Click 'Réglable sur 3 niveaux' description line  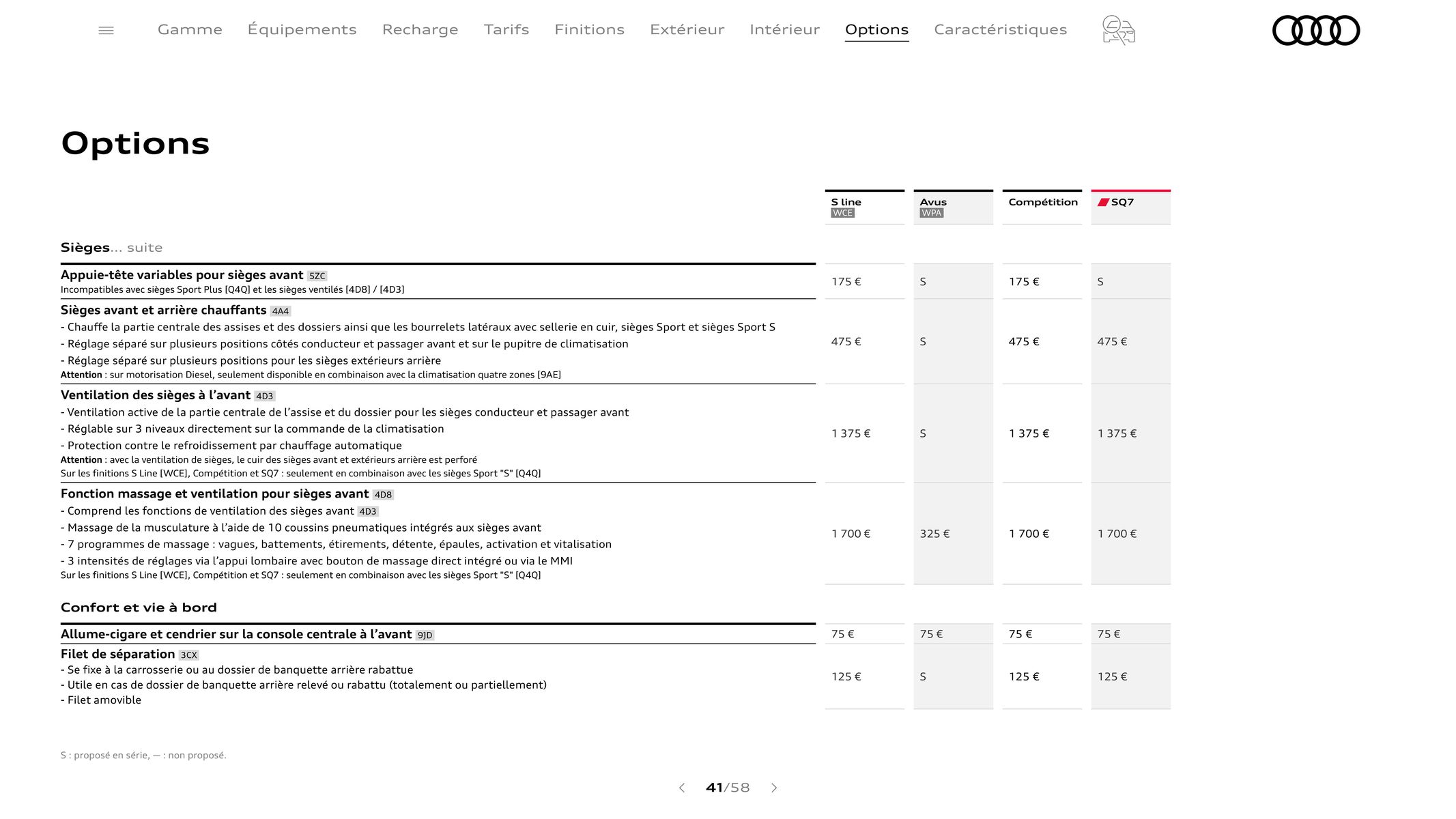tap(252, 429)
